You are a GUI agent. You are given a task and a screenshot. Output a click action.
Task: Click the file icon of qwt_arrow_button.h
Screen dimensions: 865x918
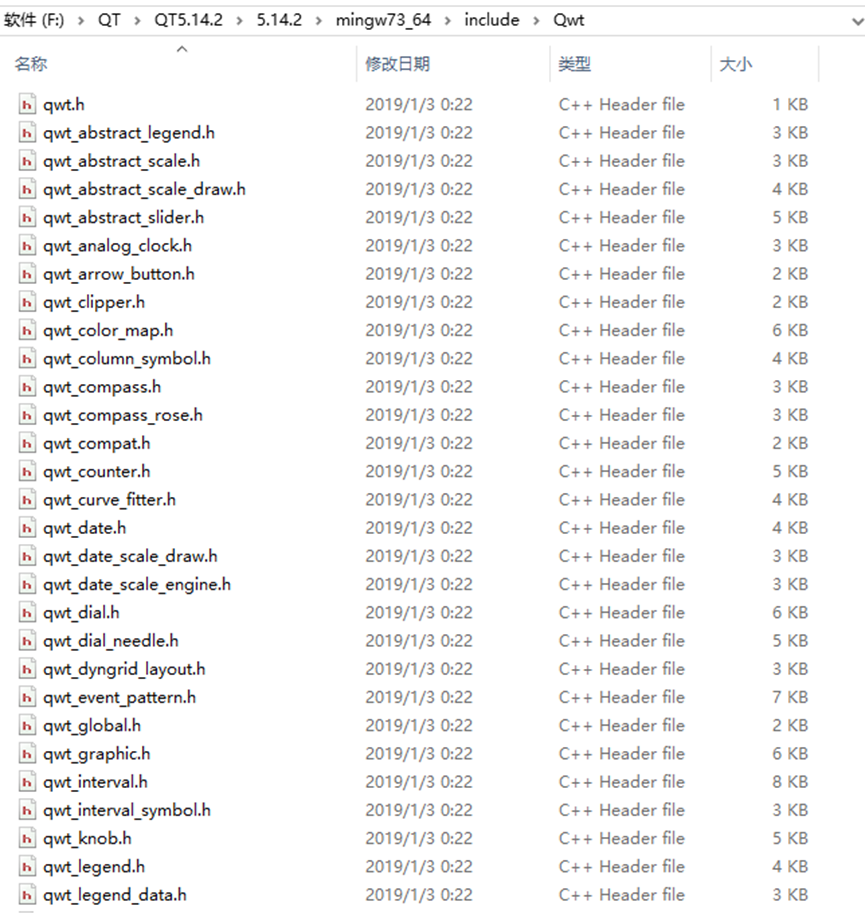(x=26, y=274)
